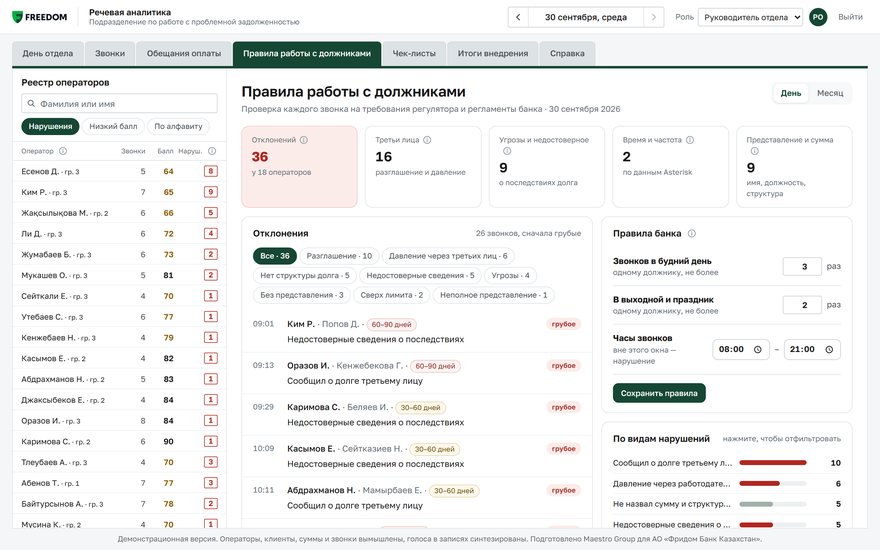Click search magnifier in operator registry
Screen dimensions: 880x550
[x=31, y=104]
